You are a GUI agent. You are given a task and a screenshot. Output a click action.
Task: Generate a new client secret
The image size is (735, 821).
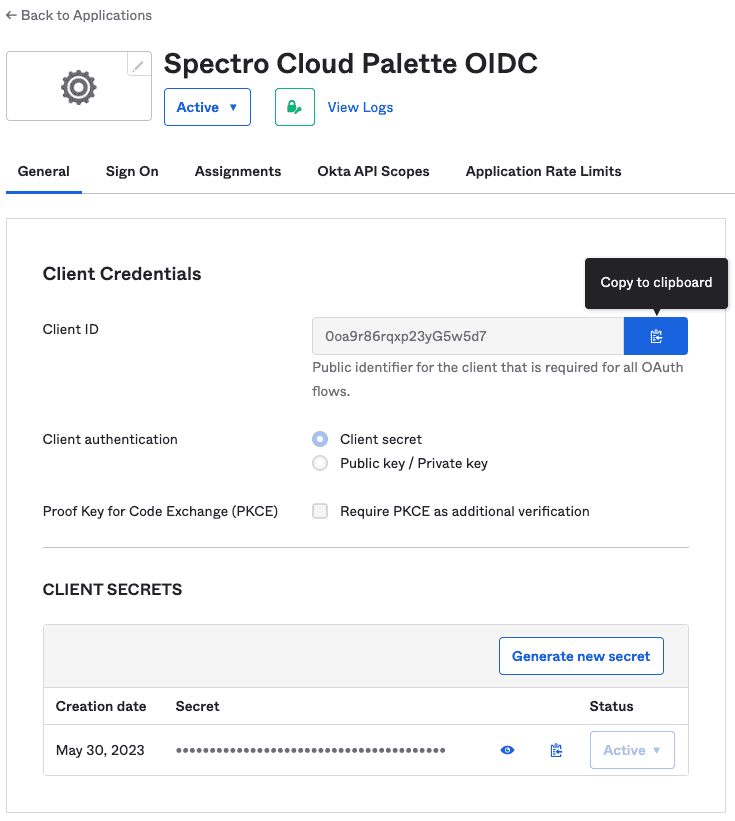[x=581, y=656]
